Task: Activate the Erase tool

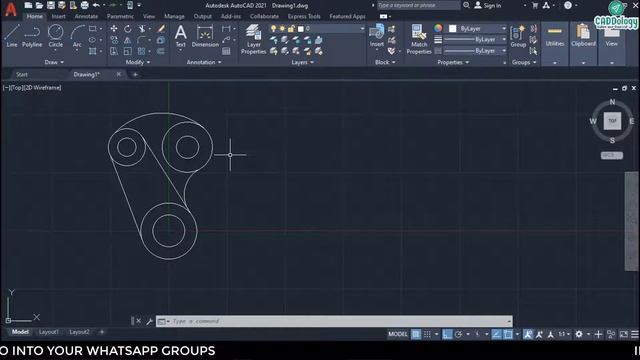Action: pyautogui.click(x=161, y=29)
